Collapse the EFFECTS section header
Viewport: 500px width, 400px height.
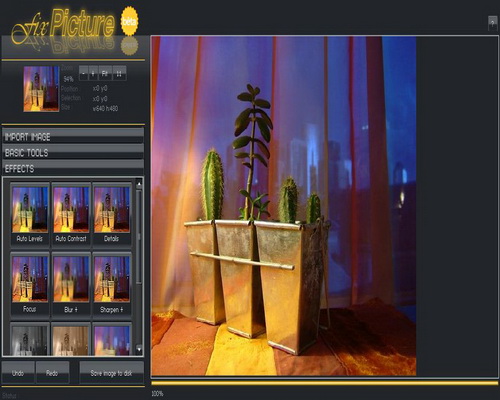pos(73,168)
